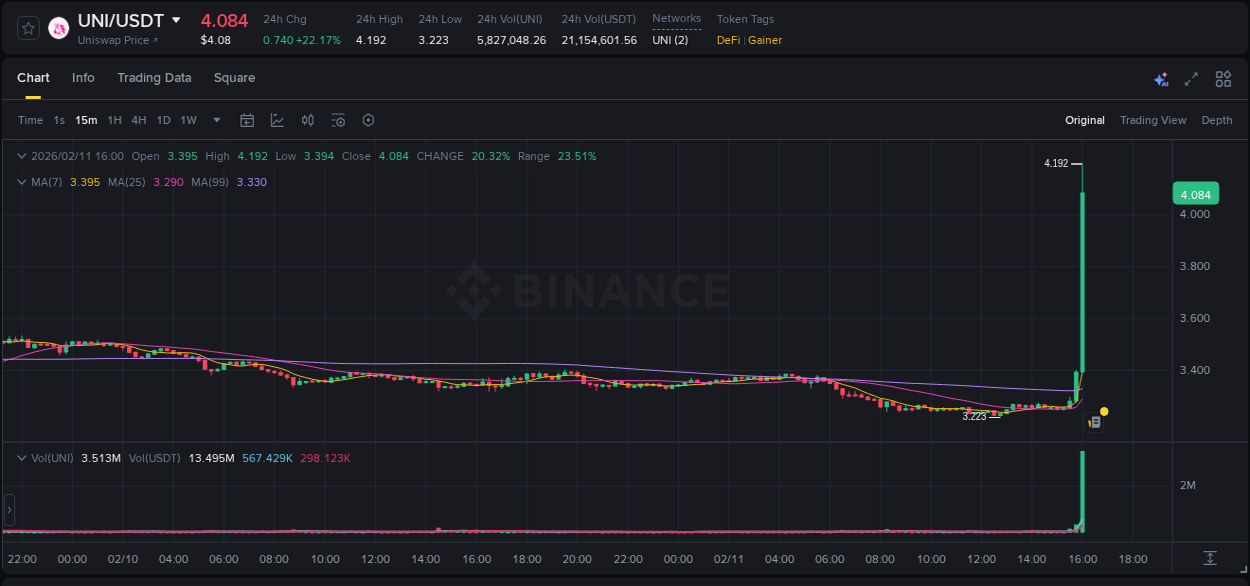This screenshot has height=586, width=1250.
Task: Open the calendar to jump to a date
Action: click(x=247, y=119)
